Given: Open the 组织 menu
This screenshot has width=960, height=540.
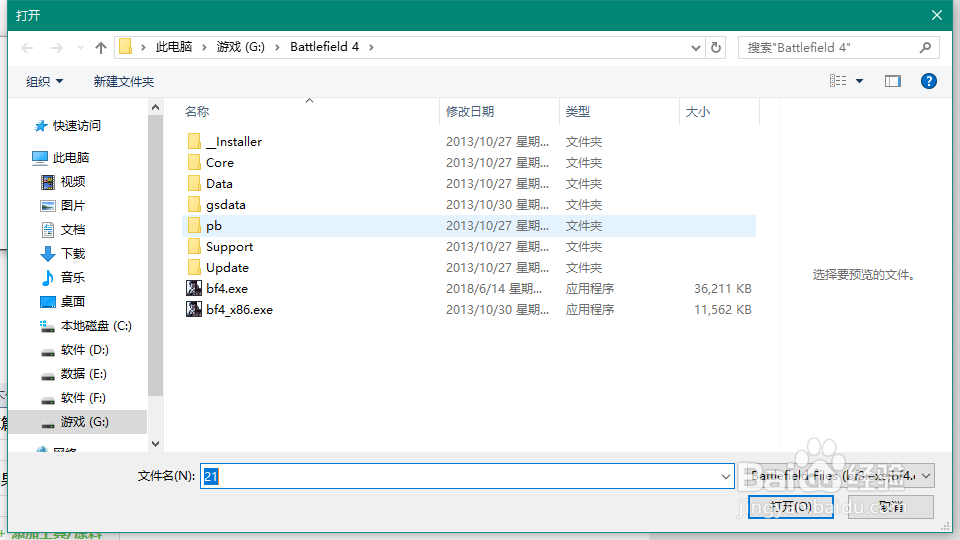Looking at the screenshot, I should [x=44, y=81].
